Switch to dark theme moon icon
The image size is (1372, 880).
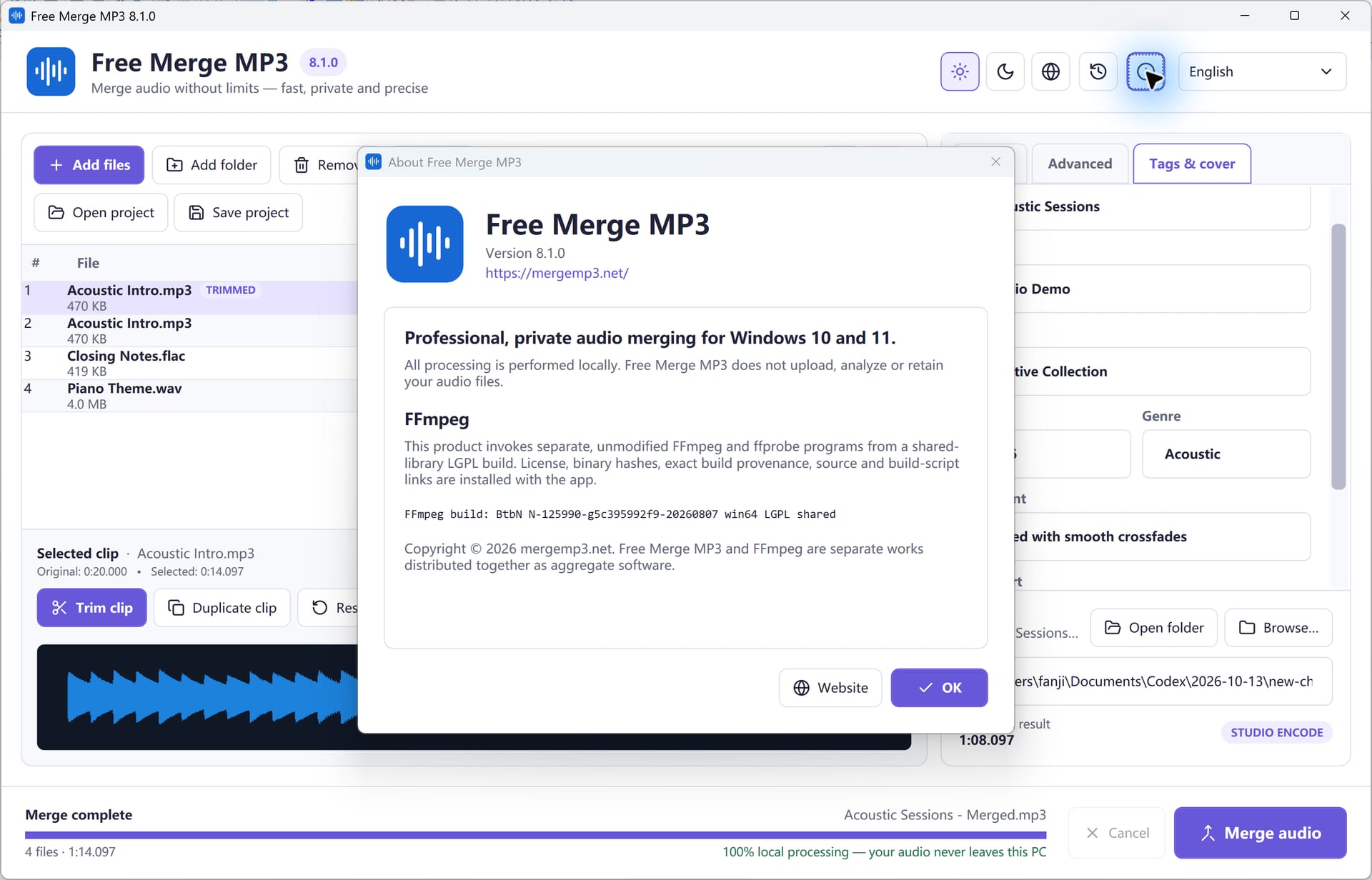[x=1005, y=71]
